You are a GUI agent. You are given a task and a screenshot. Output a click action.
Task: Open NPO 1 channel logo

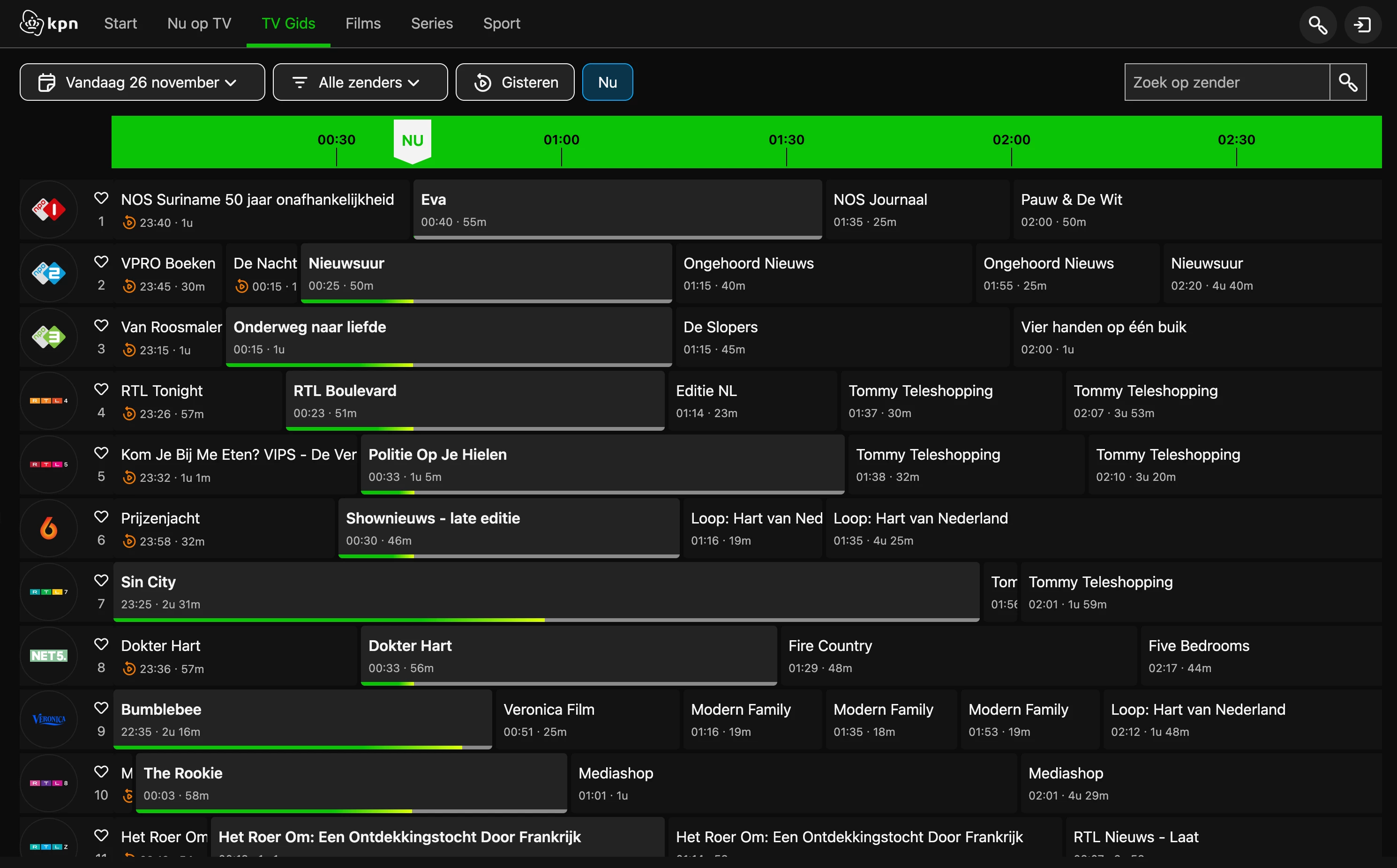tap(49, 210)
